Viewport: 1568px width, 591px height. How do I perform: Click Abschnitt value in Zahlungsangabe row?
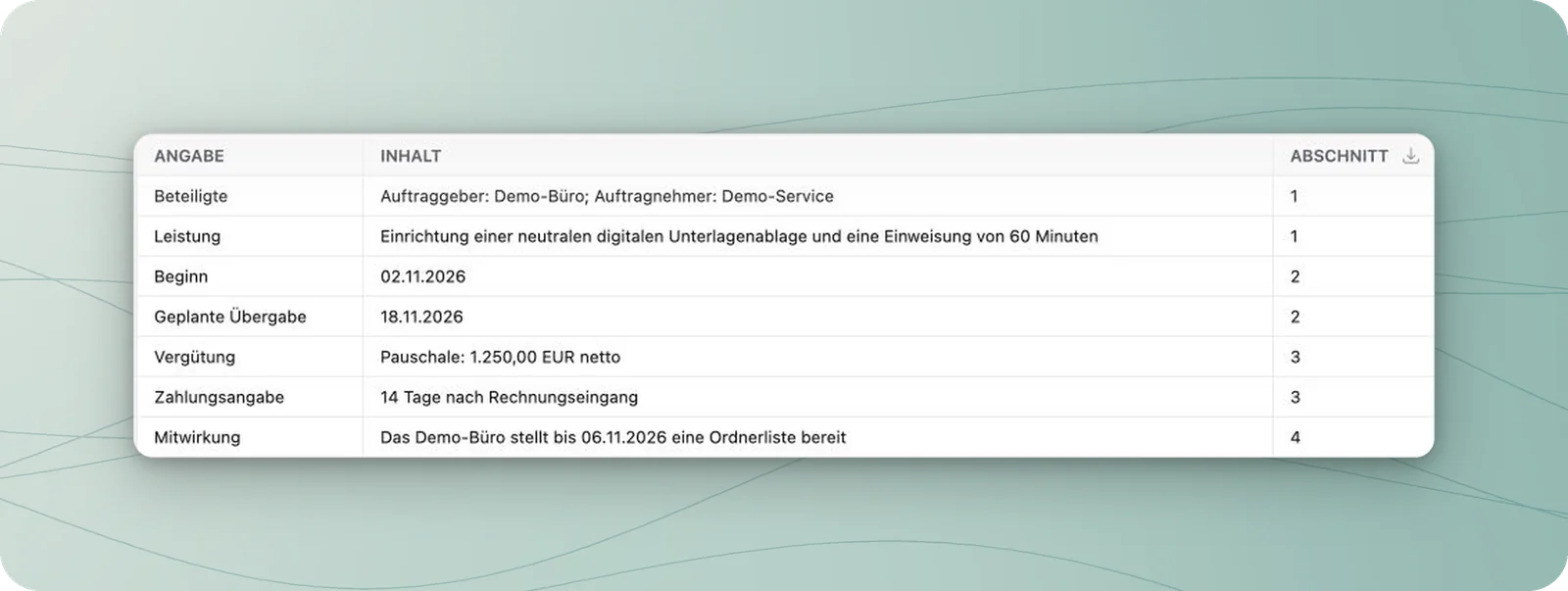tap(1295, 397)
